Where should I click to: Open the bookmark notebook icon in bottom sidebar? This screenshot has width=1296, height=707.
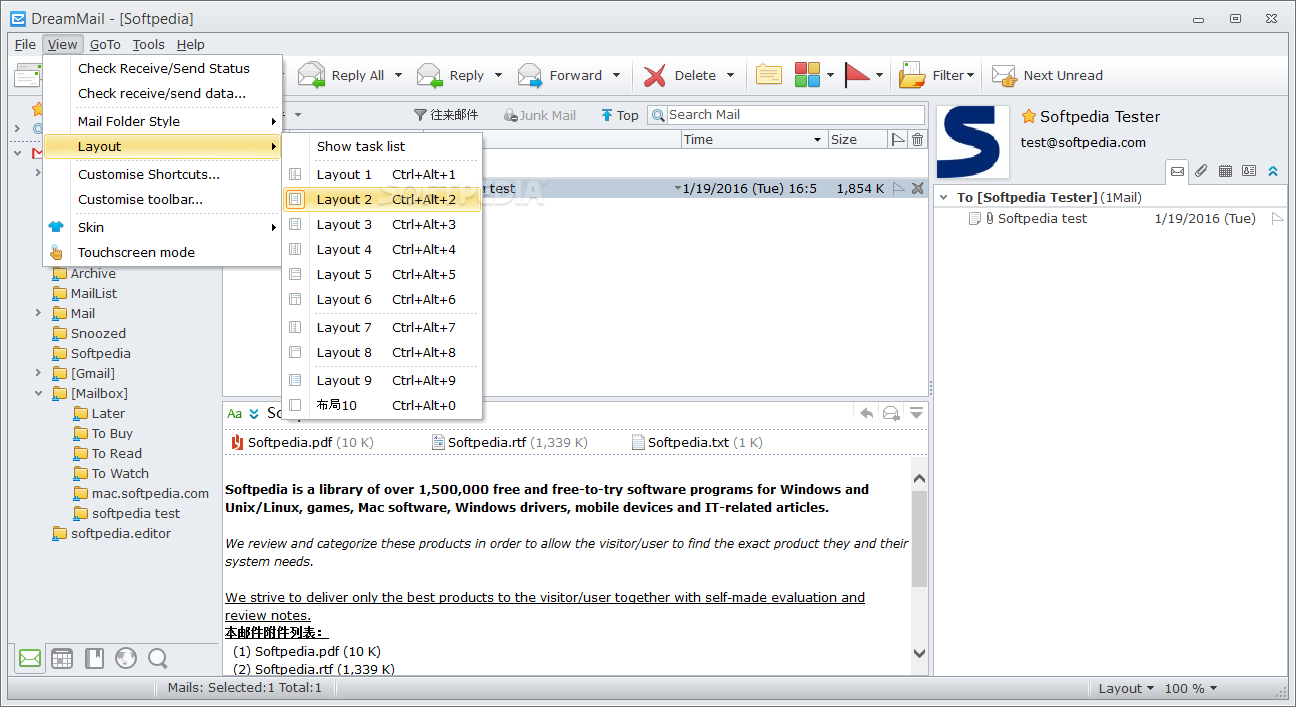(x=94, y=658)
